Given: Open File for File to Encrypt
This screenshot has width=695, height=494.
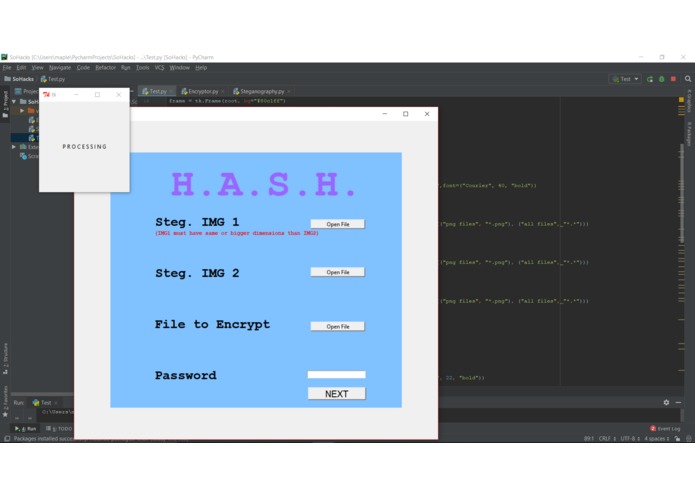Looking at the screenshot, I should point(337,326).
